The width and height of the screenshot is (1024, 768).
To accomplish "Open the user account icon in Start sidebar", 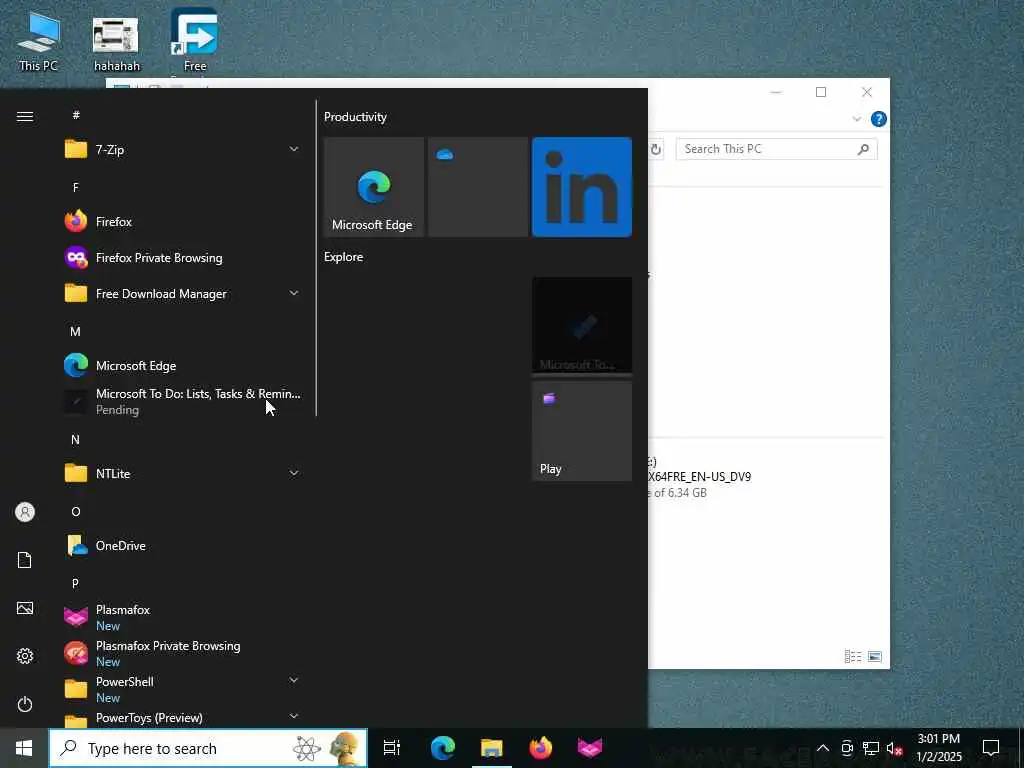I will pos(25,512).
